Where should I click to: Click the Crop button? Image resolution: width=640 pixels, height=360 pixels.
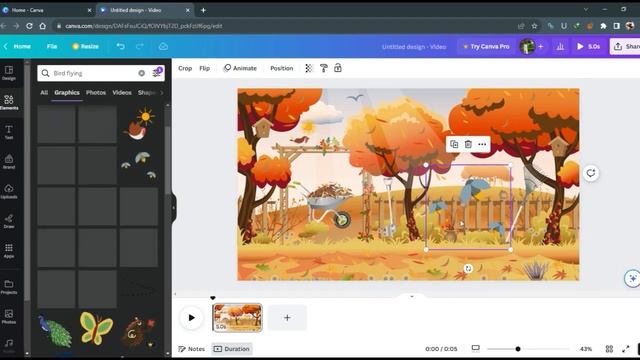[185, 68]
